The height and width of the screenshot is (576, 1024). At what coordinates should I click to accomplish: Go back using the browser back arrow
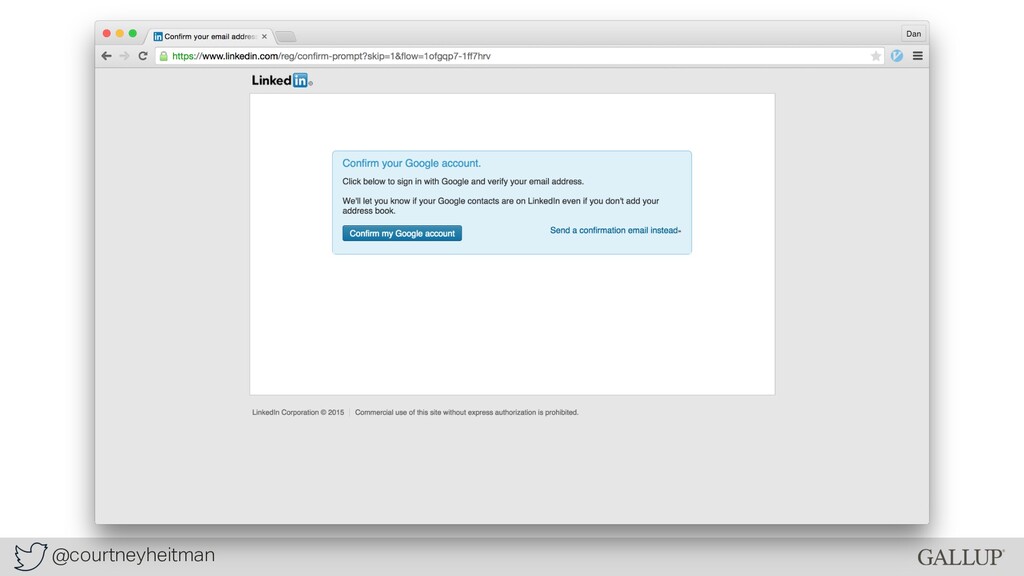coord(106,56)
